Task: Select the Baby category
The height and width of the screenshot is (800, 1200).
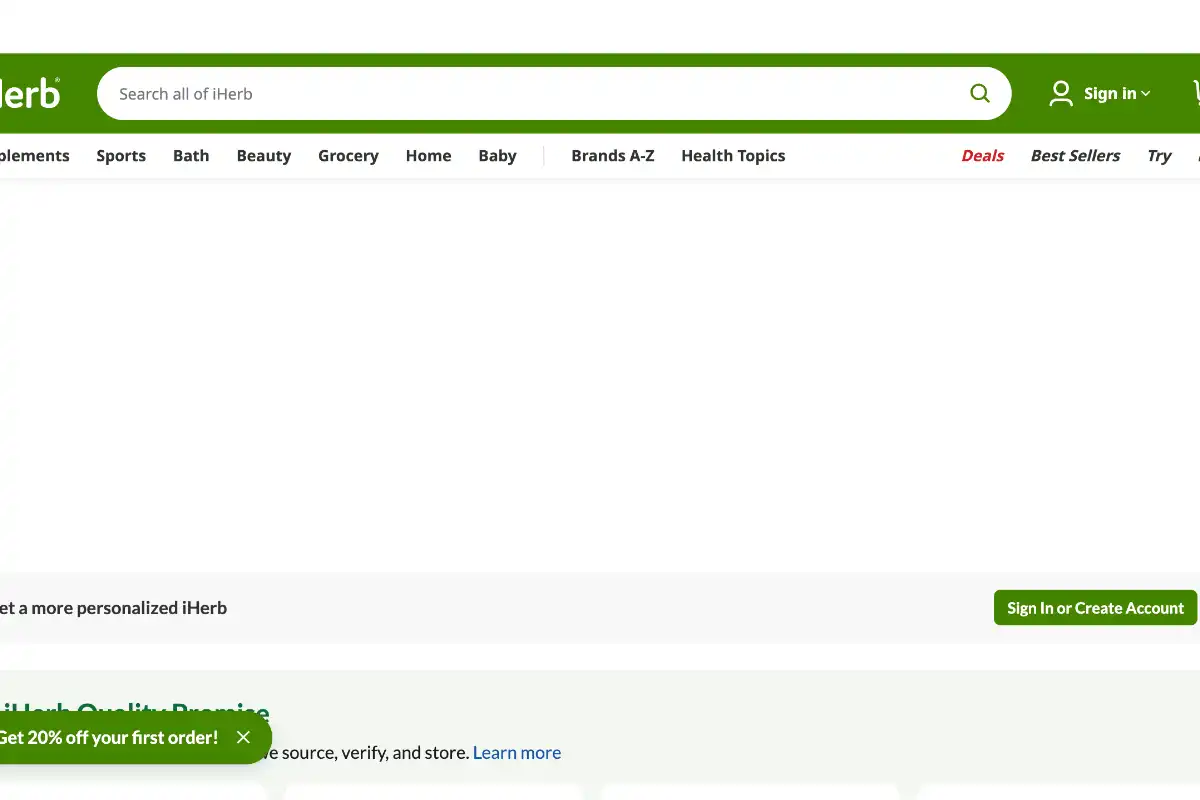Action: [x=497, y=156]
